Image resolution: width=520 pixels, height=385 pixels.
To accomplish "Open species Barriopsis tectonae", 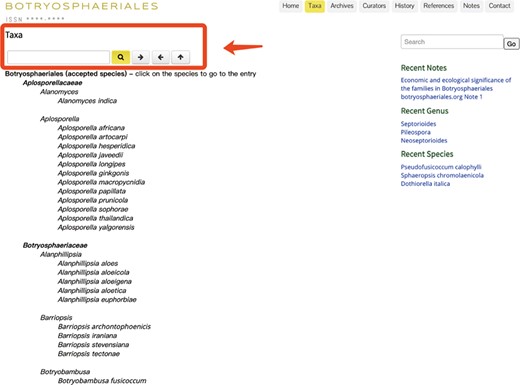I will (89, 354).
